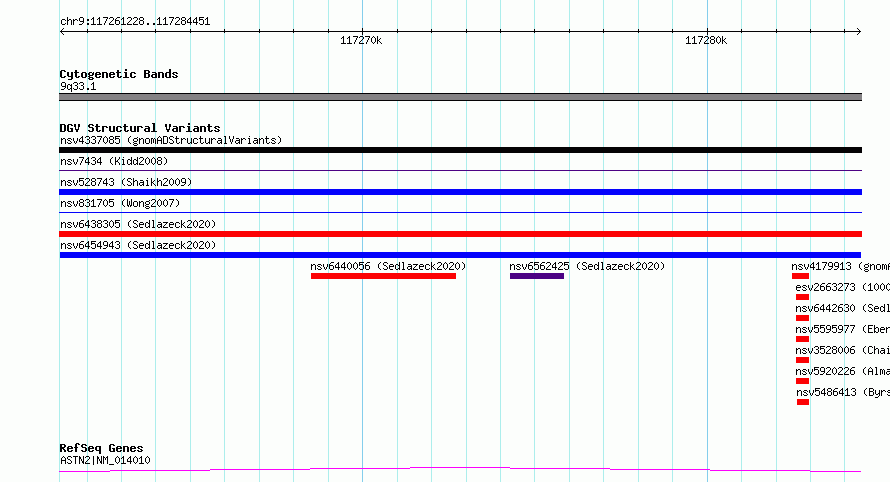Click the gray 9q33.1 cytogenetic band bar
The height and width of the screenshot is (482, 890).
[460, 97]
